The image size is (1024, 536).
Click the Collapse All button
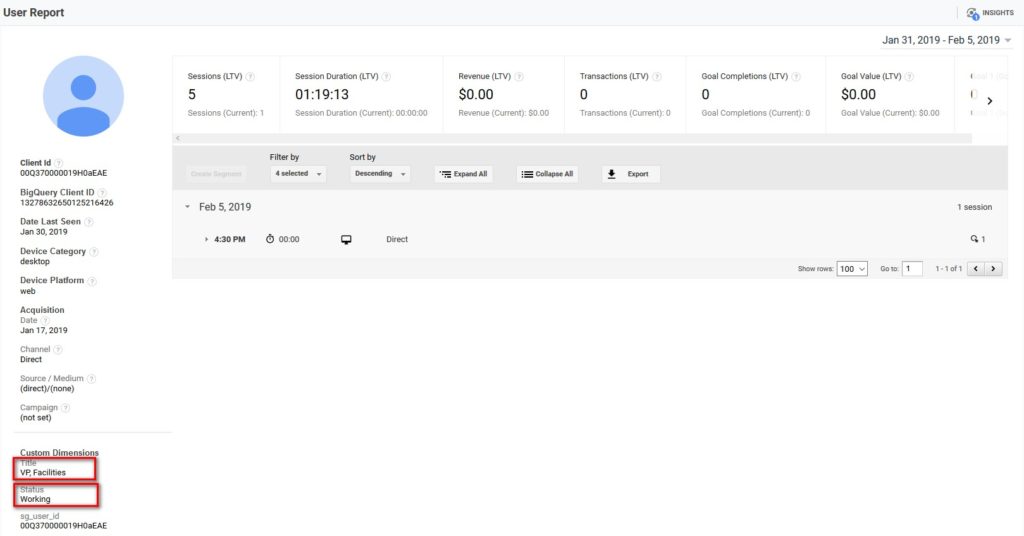pyautogui.click(x=547, y=174)
